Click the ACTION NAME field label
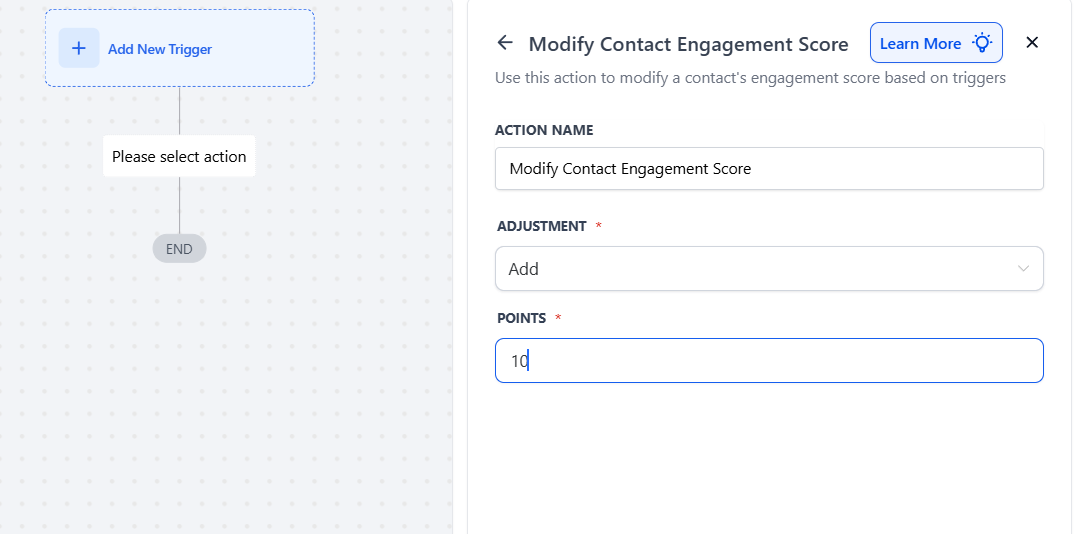This screenshot has height=534, width=1085. coord(544,130)
